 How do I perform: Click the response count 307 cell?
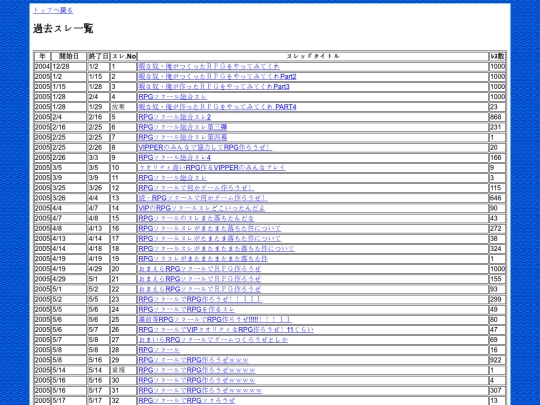(x=497, y=390)
